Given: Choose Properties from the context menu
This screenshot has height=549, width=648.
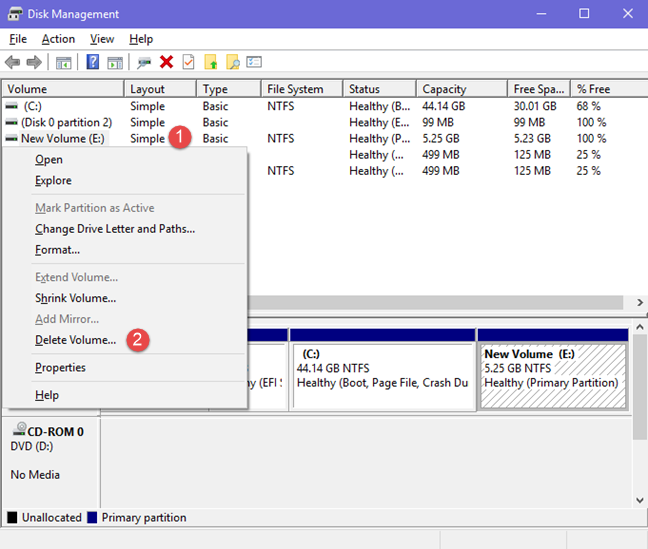Looking at the screenshot, I should point(126,368).
